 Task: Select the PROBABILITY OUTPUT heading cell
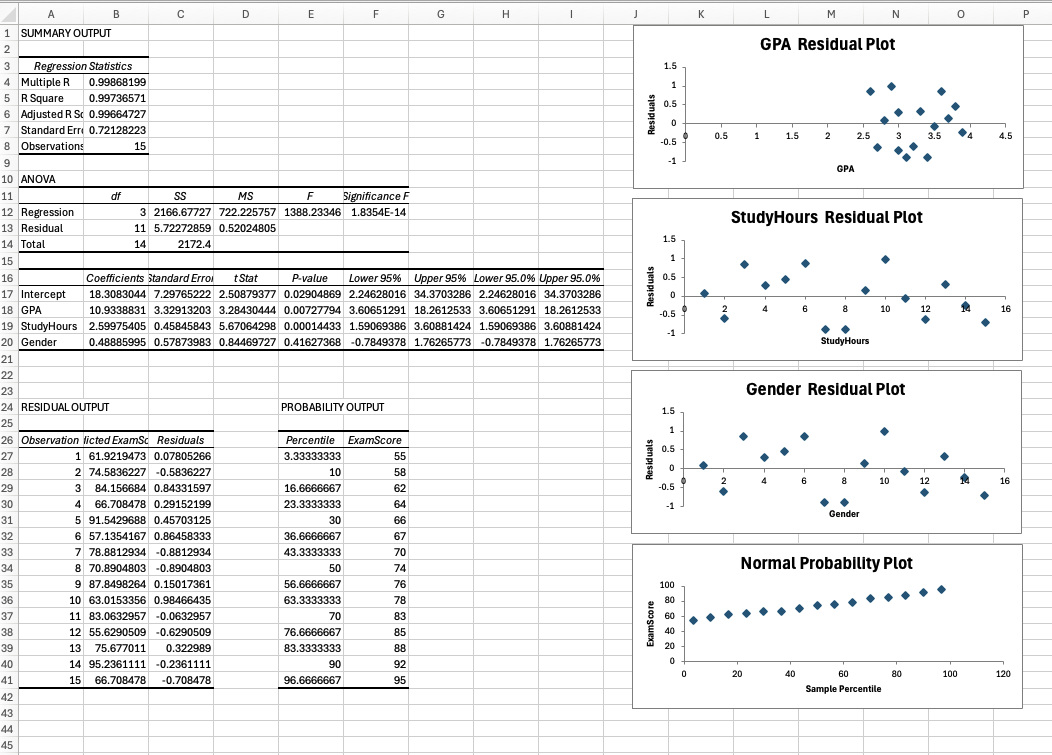[x=332, y=408]
